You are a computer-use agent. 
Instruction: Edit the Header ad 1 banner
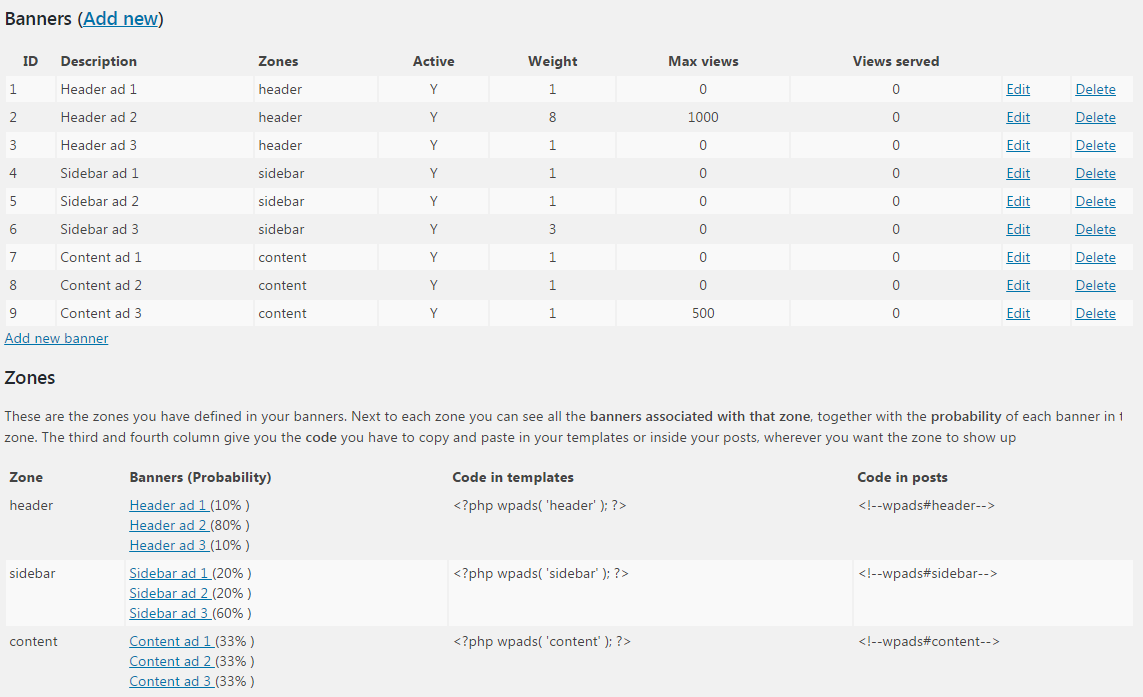pos(1018,89)
